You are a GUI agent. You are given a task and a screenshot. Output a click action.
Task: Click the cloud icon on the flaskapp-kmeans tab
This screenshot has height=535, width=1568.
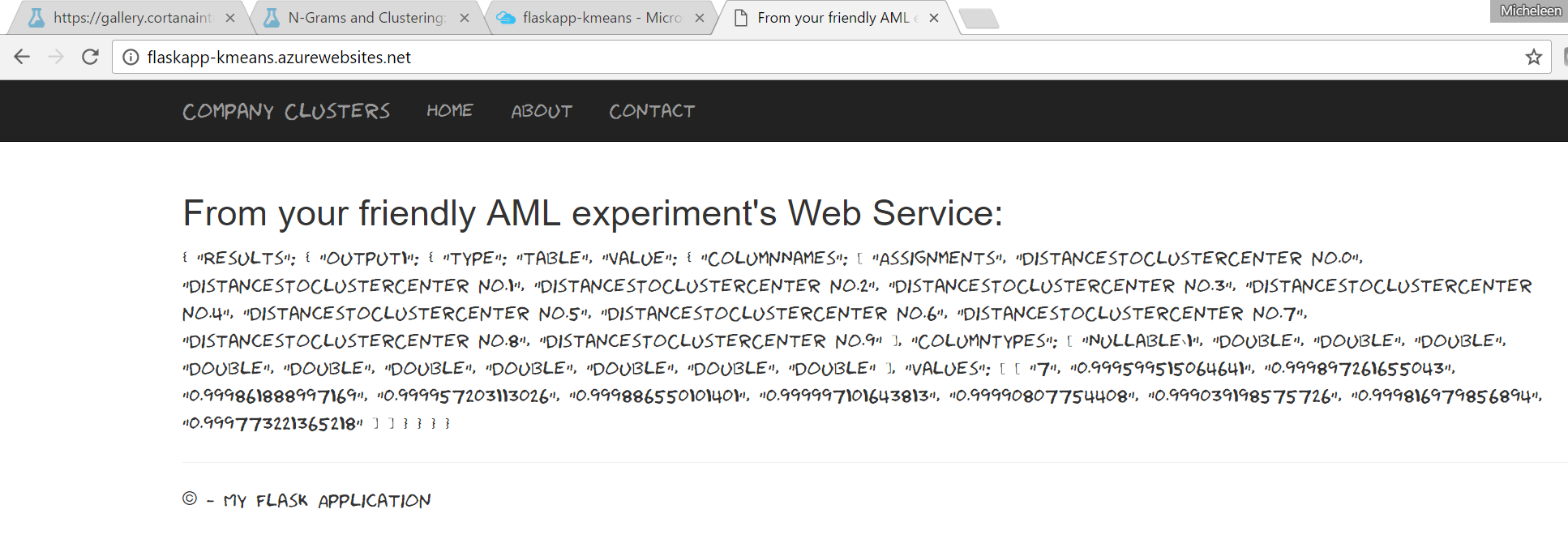(505, 16)
